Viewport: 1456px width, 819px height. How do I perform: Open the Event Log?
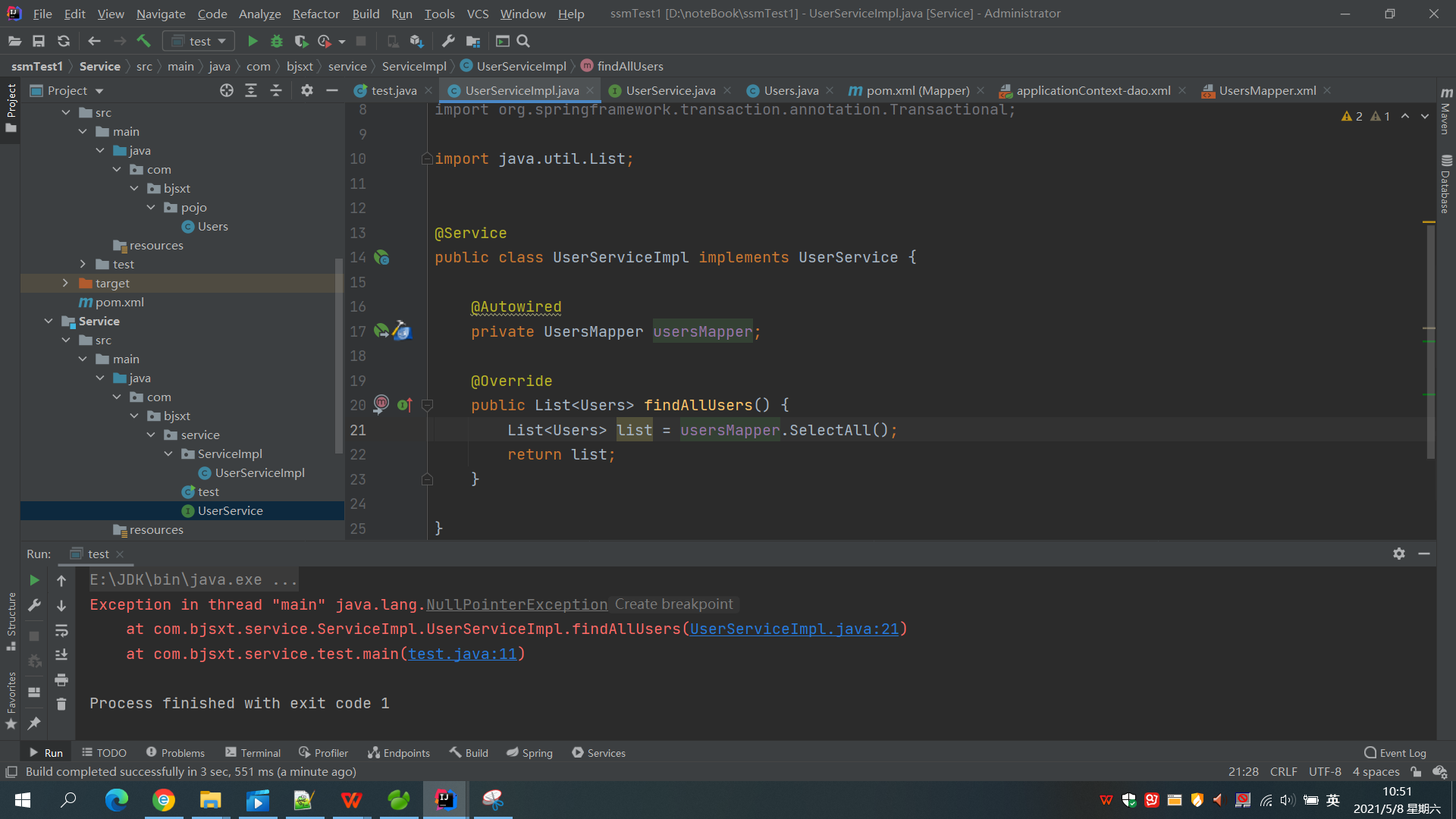pos(1395,753)
